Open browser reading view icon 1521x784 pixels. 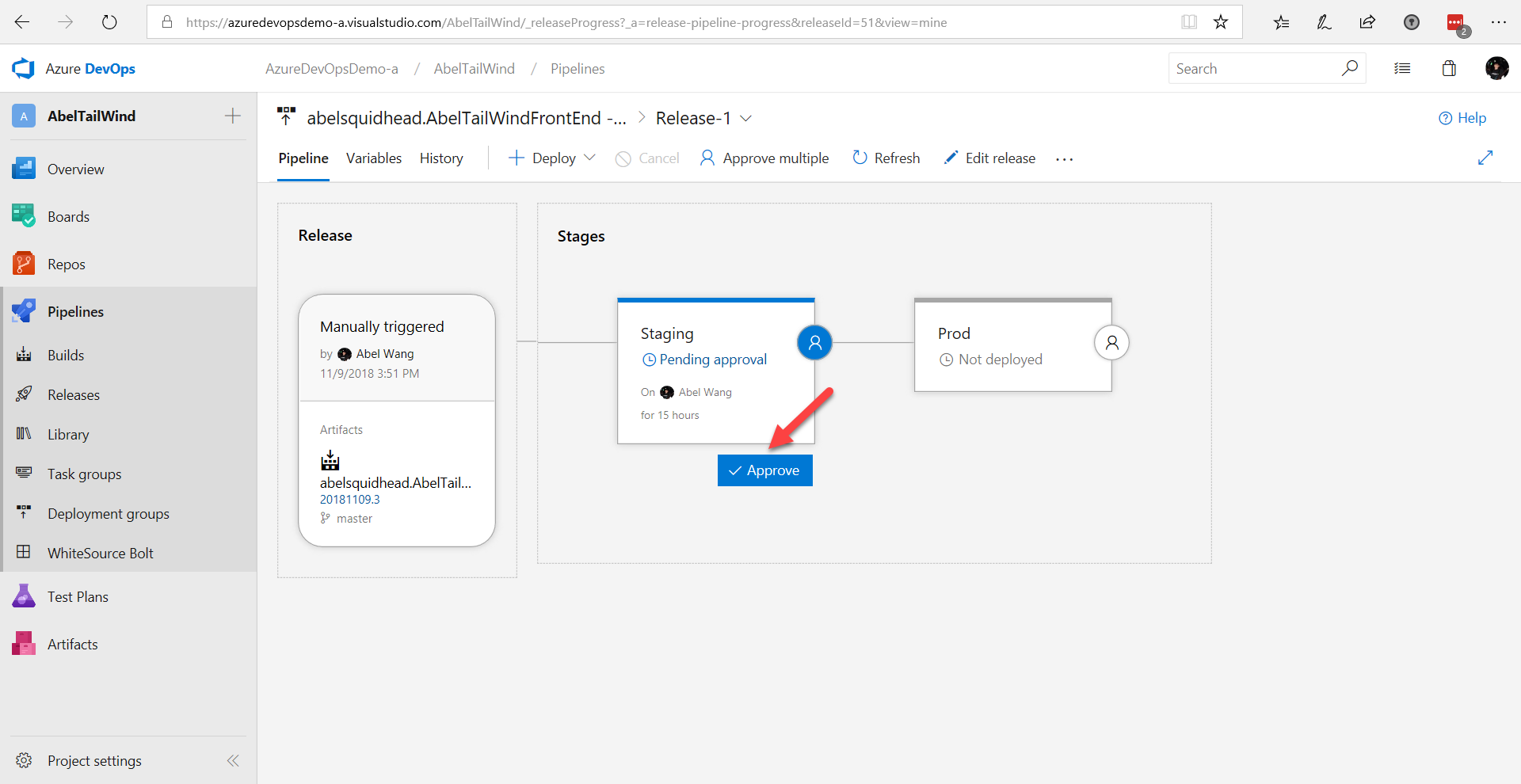(x=1189, y=22)
